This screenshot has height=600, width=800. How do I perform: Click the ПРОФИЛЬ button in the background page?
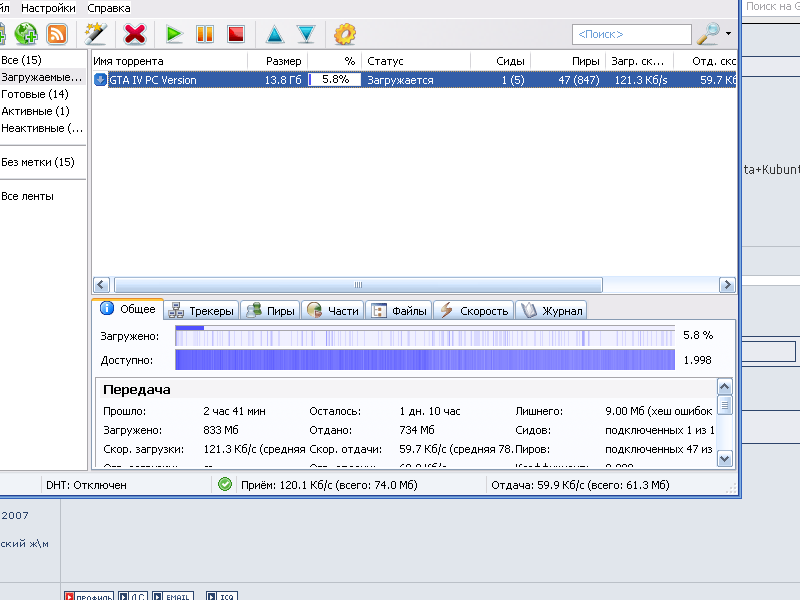click(x=89, y=596)
